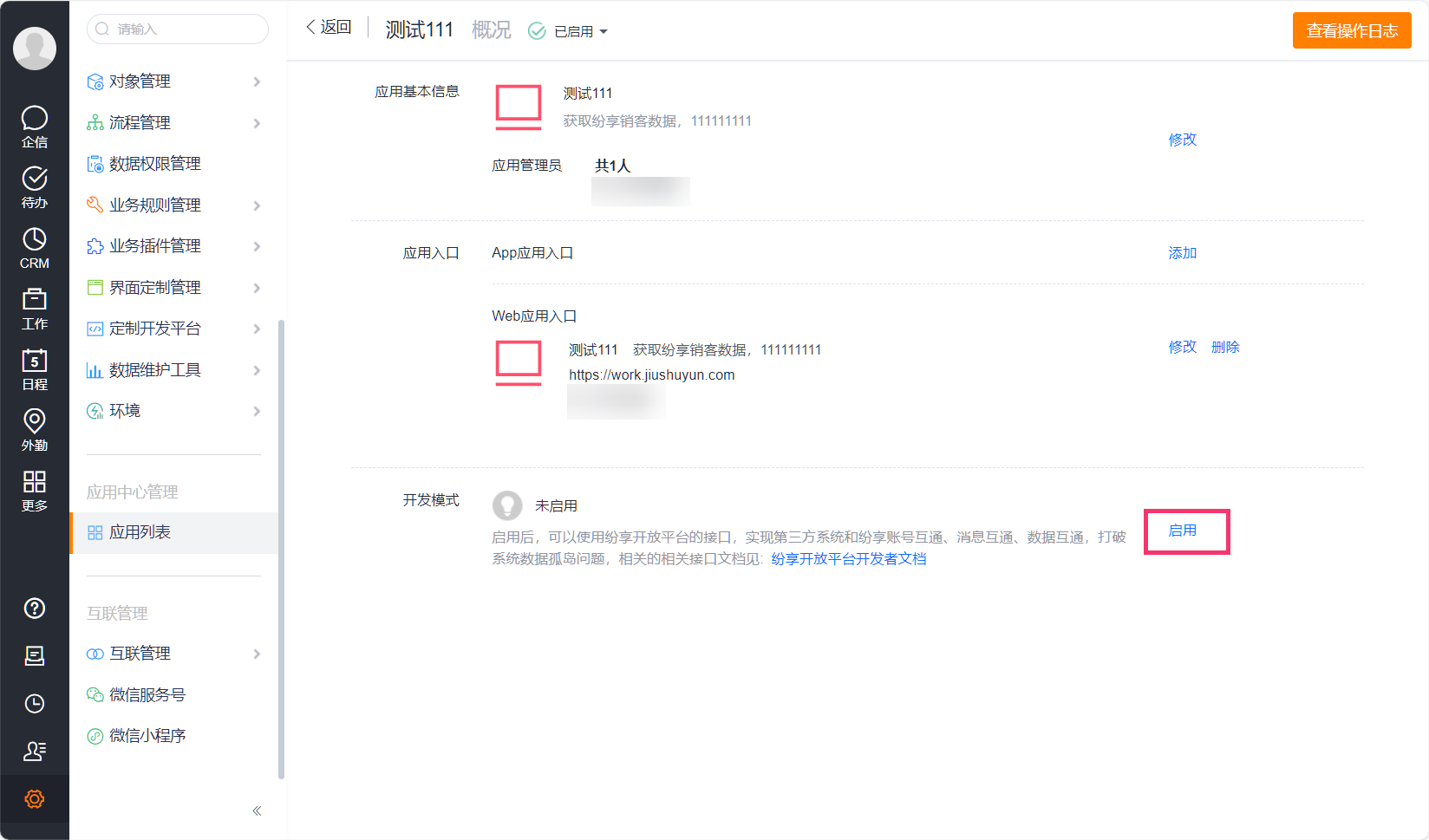Open the 工作 briefcase icon
1429x840 pixels.
click(x=34, y=309)
